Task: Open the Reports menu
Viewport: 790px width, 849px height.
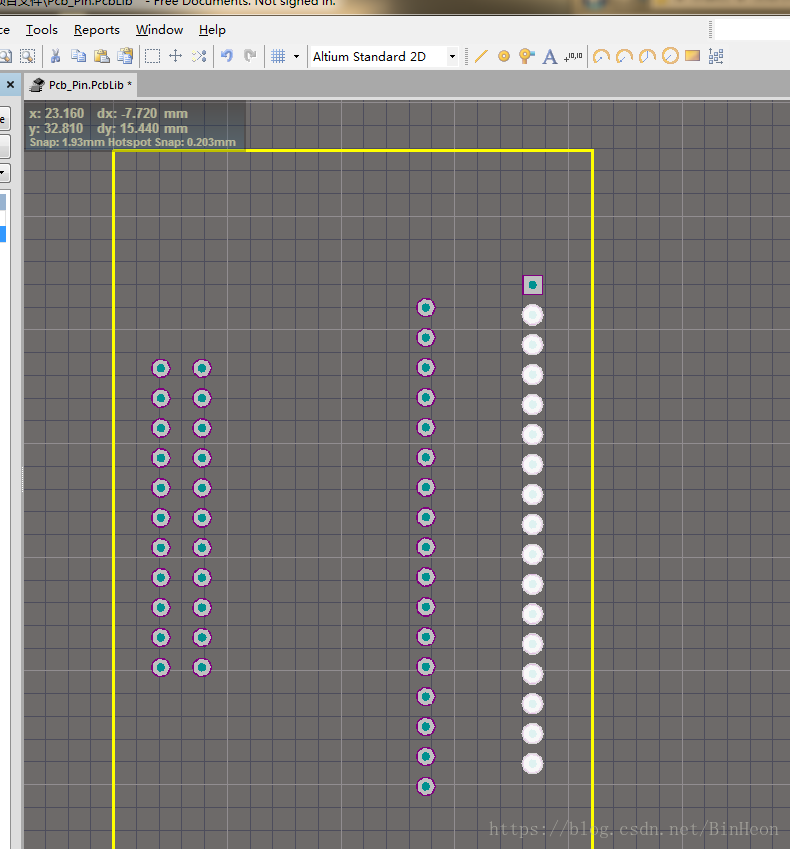Action: (97, 30)
